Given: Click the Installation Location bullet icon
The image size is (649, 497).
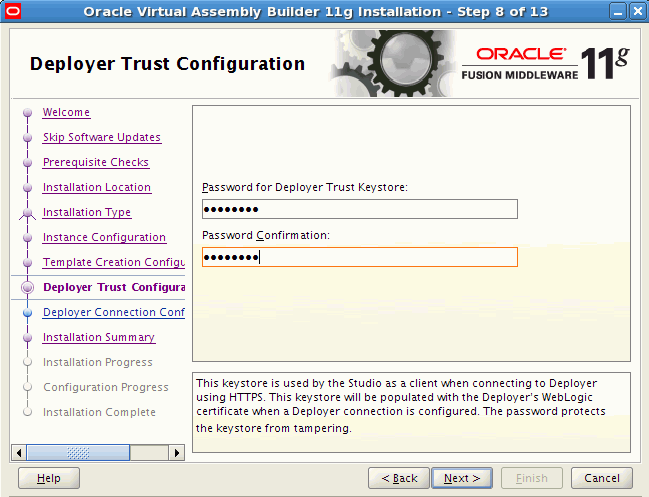Looking at the screenshot, I should tap(28, 187).
